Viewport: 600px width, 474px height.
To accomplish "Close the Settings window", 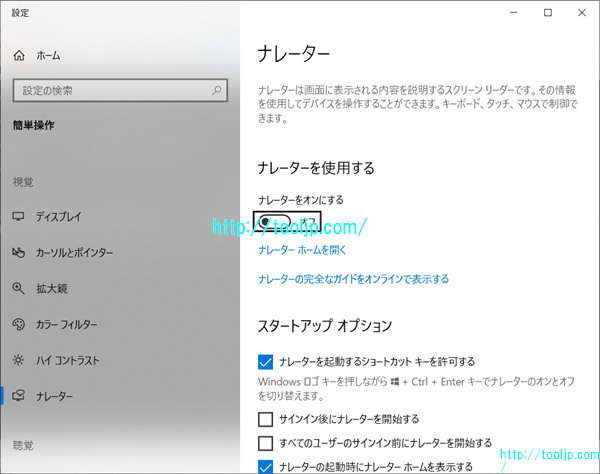I will tap(582, 13).
